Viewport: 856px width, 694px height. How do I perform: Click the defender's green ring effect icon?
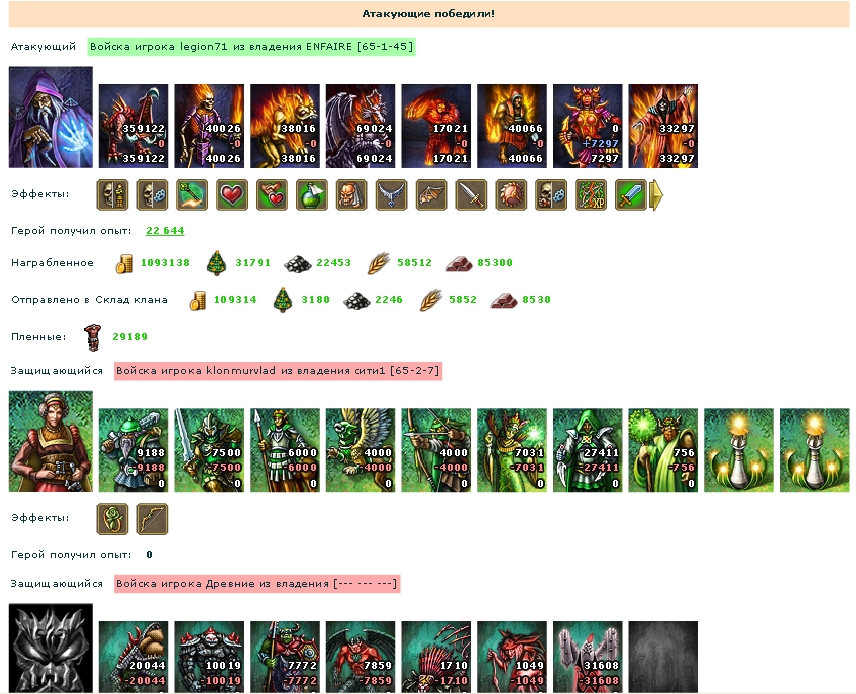112,519
